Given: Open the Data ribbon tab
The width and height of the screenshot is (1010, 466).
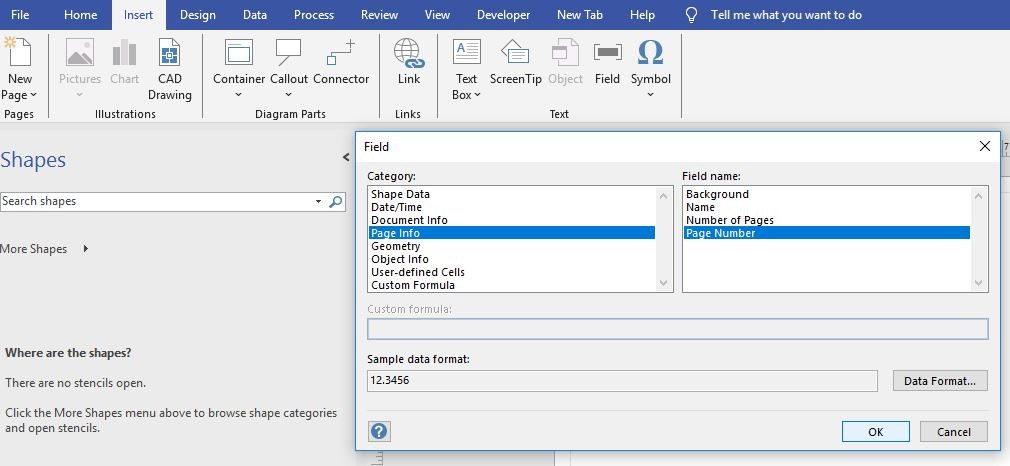Looking at the screenshot, I should [x=254, y=15].
